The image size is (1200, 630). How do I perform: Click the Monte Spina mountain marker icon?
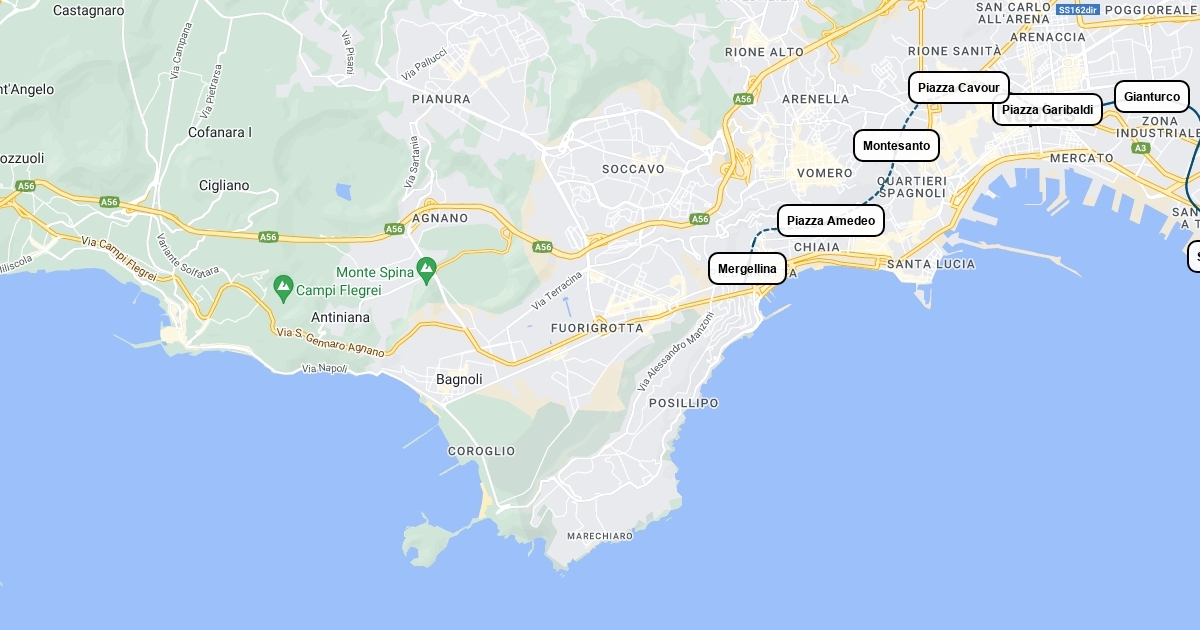point(427,268)
